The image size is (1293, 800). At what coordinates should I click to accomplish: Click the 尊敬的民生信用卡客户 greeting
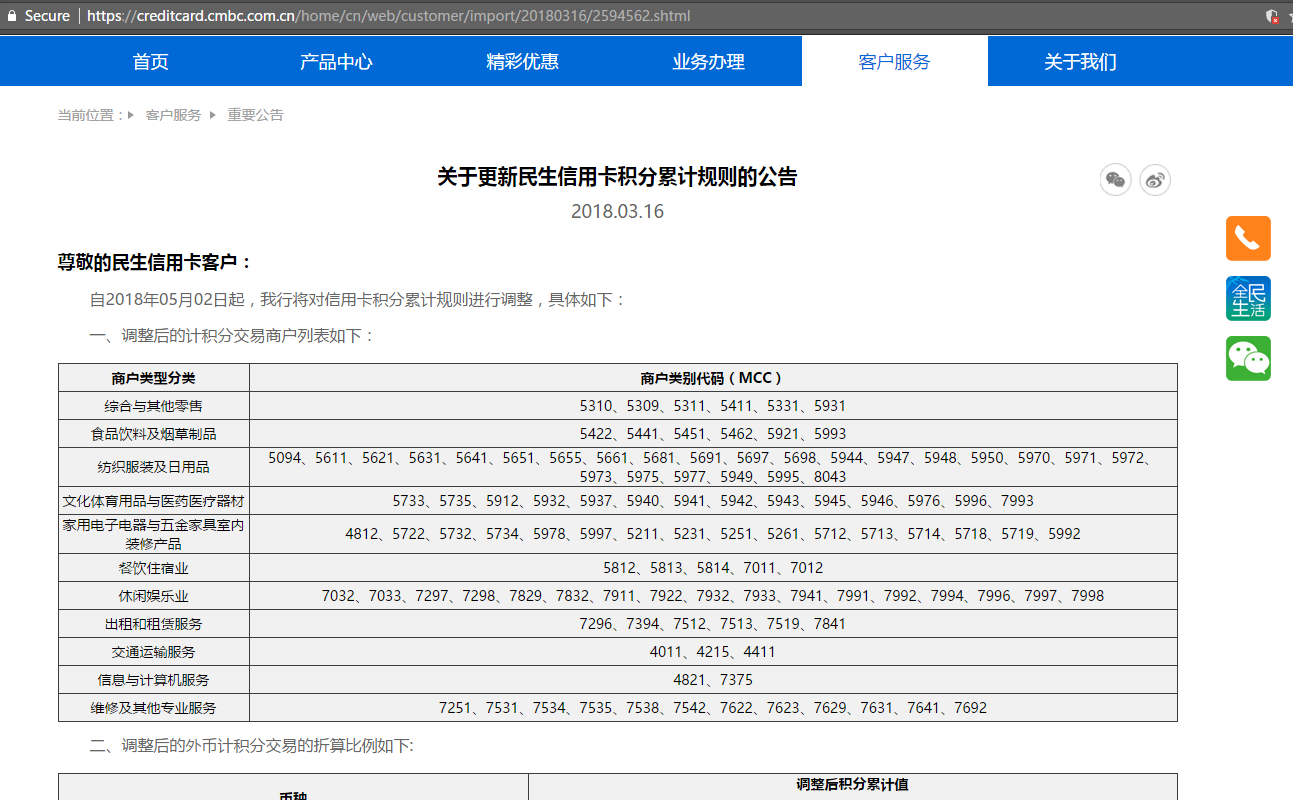(x=155, y=263)
